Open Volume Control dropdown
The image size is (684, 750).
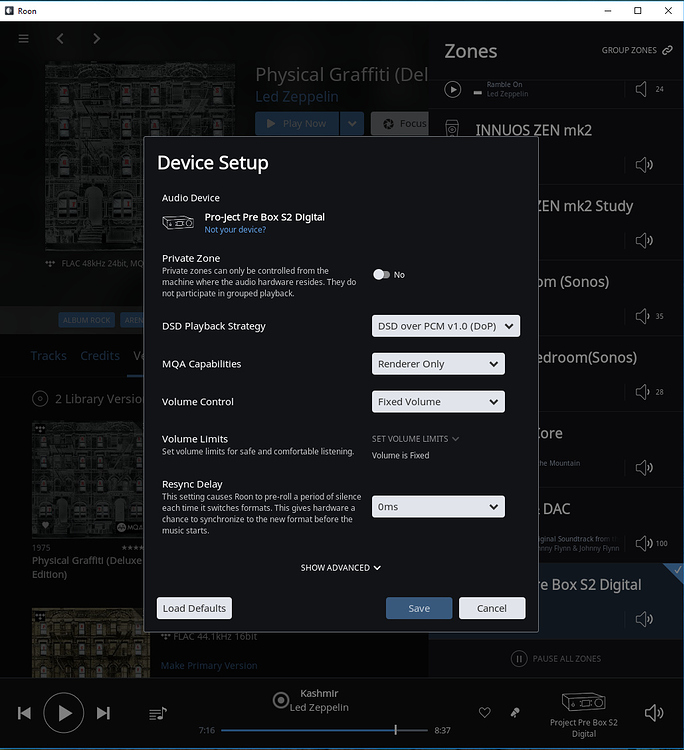click(x=438, y=402)
